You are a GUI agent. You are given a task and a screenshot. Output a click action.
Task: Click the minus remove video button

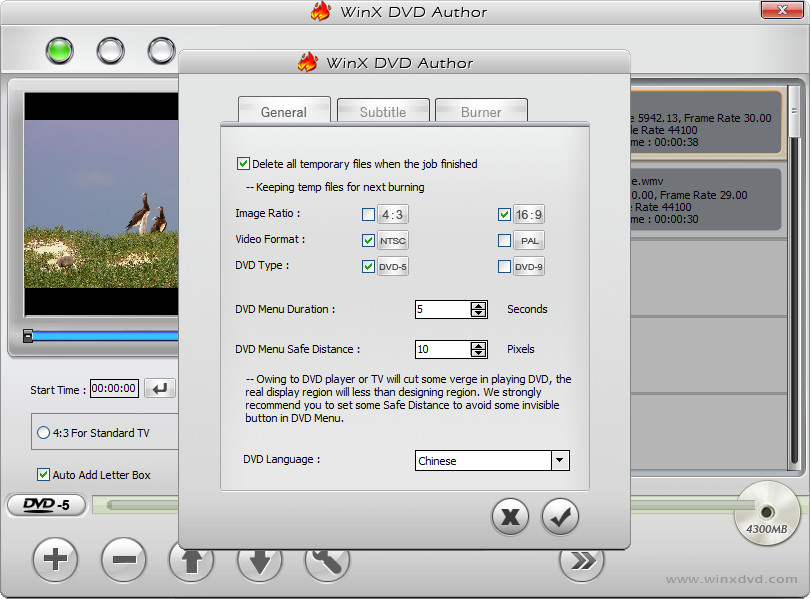pos(124,559)
